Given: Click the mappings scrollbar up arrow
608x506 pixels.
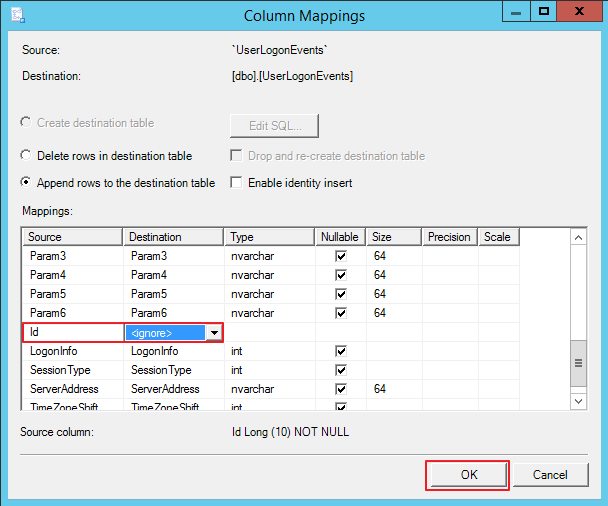Looking at the screenshot, I should tap(578, 238).
